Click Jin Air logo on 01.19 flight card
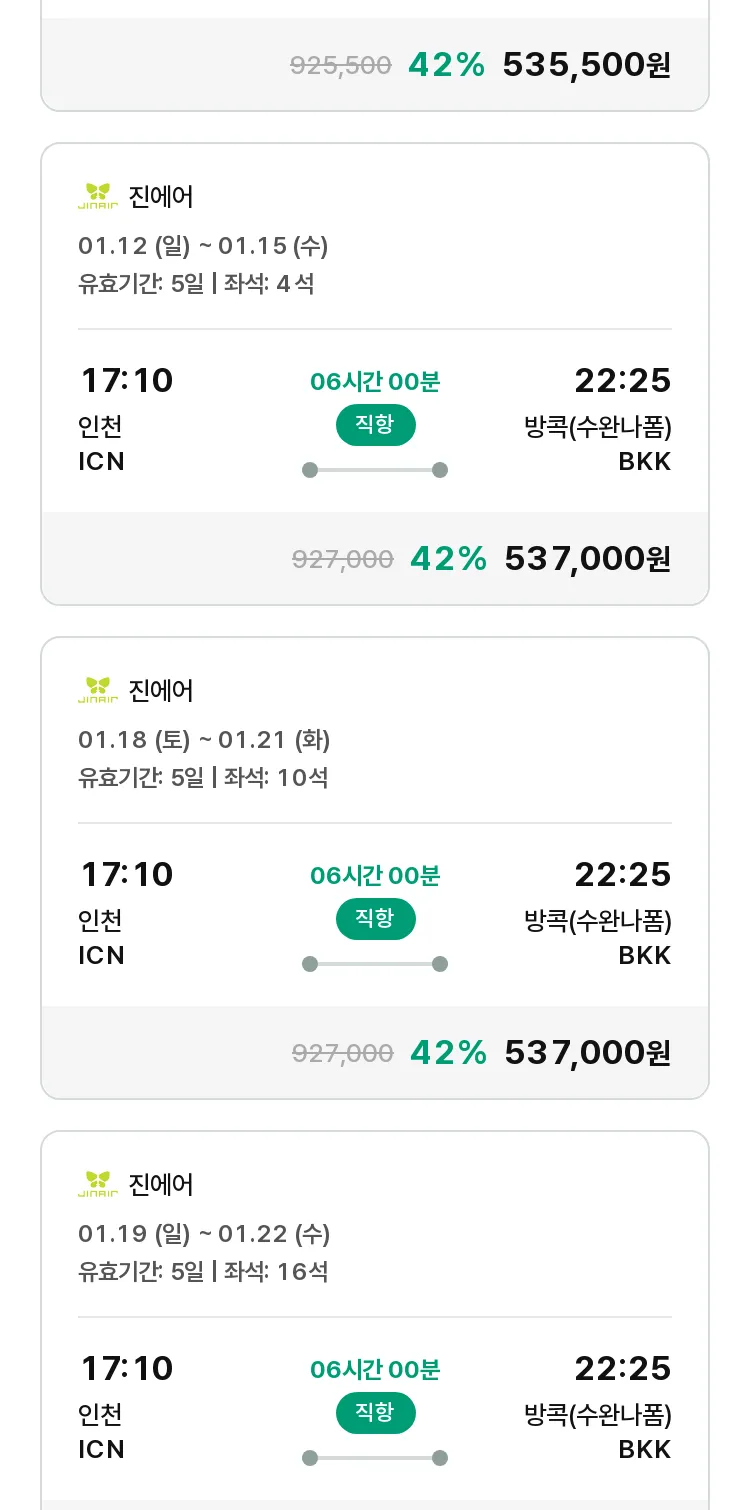This screenshot has height=1510, width=750. [98, 1184]
